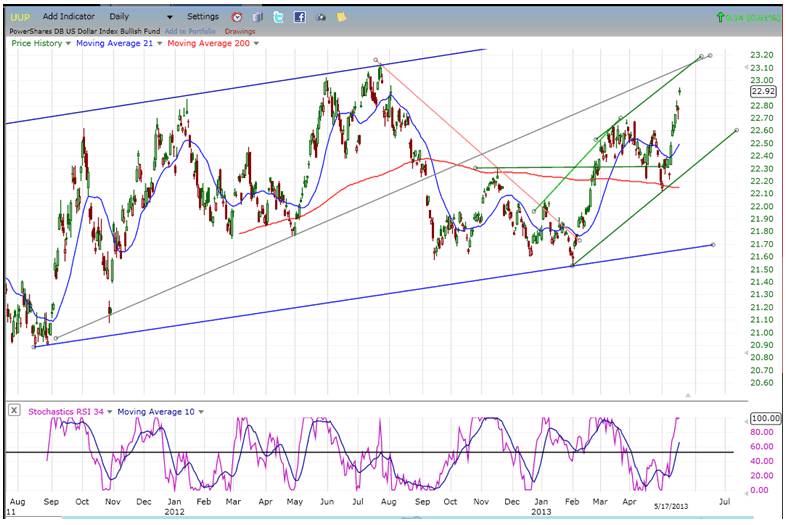Expand the Stochastics RSI 34 dropdown

click(111, 410)
